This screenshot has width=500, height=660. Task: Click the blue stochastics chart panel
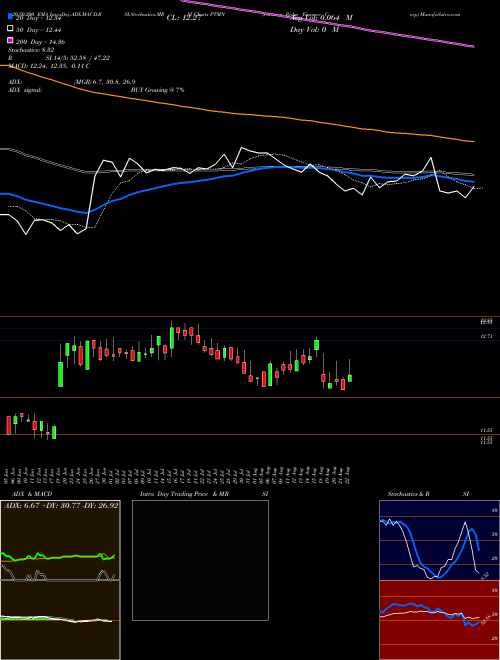coord(439,540)
